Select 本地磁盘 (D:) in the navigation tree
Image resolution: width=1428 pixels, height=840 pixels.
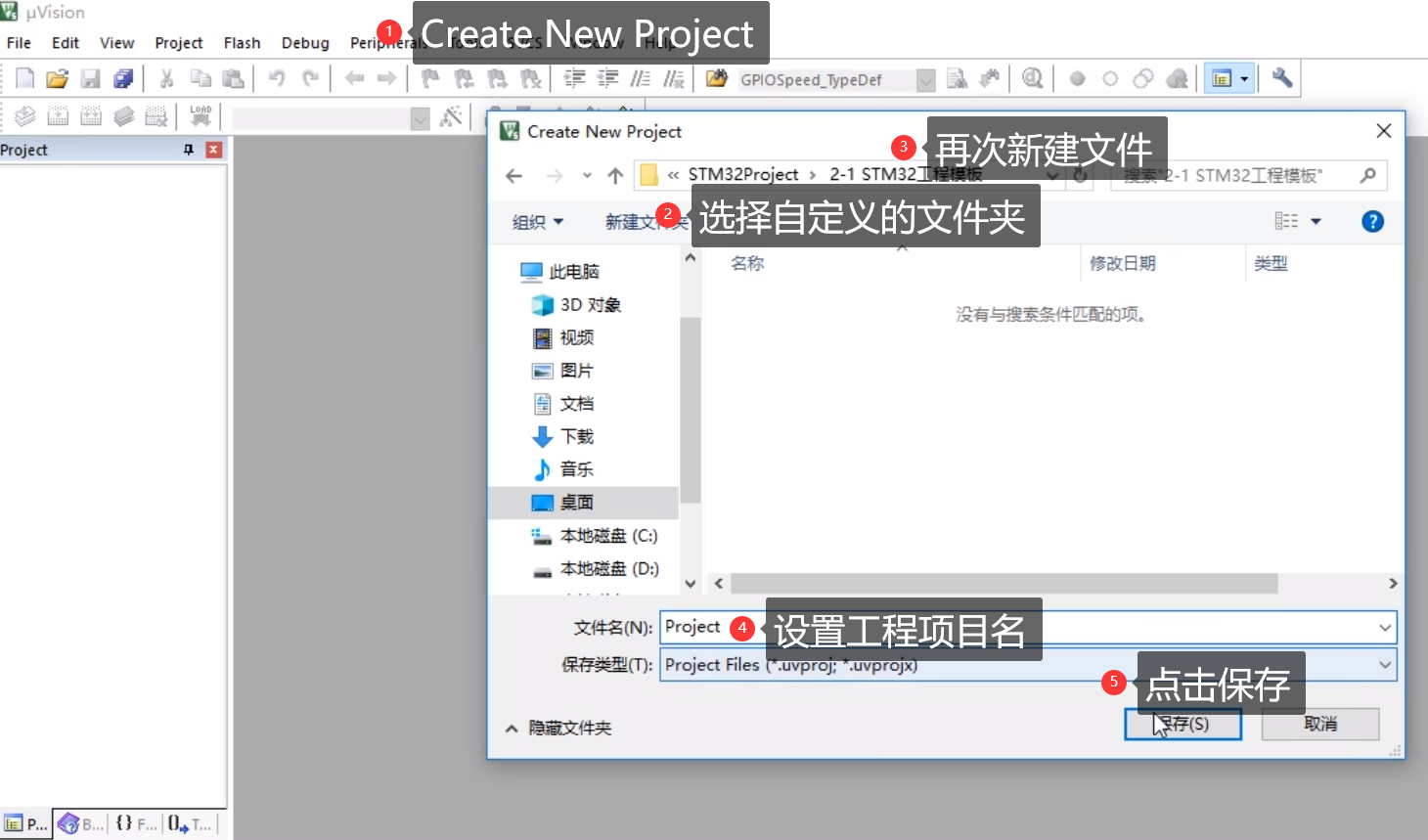pyautogui.click(x=596, y=569)
